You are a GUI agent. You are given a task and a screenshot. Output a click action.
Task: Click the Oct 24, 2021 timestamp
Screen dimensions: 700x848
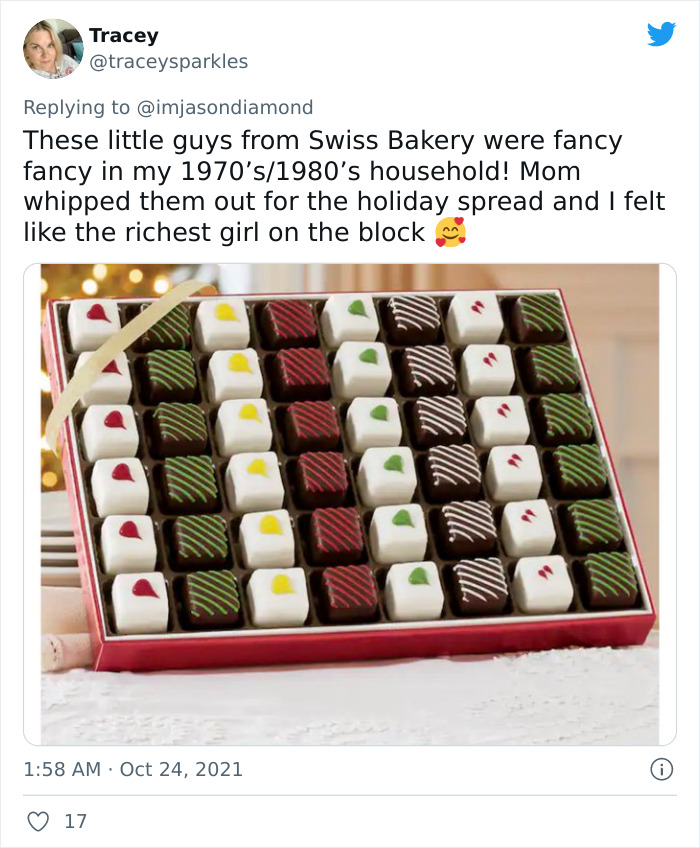[131, 768]
